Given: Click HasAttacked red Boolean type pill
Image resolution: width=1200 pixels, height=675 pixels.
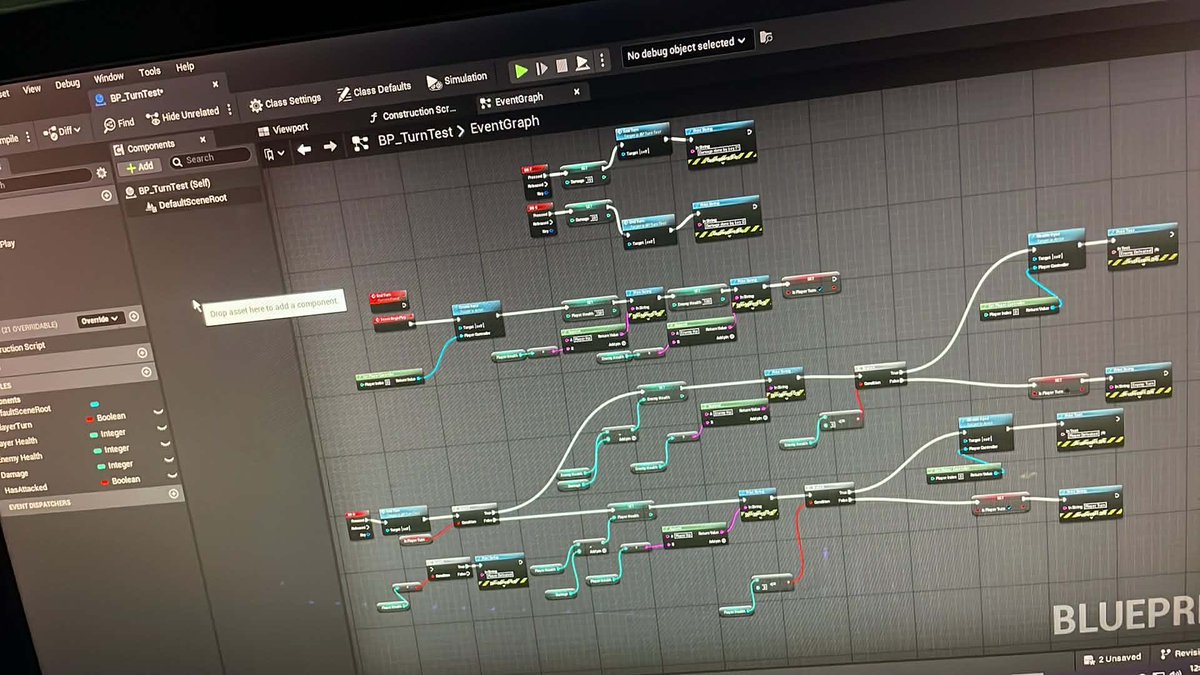Looking at the screenshot, I should [x=105, y=482].
